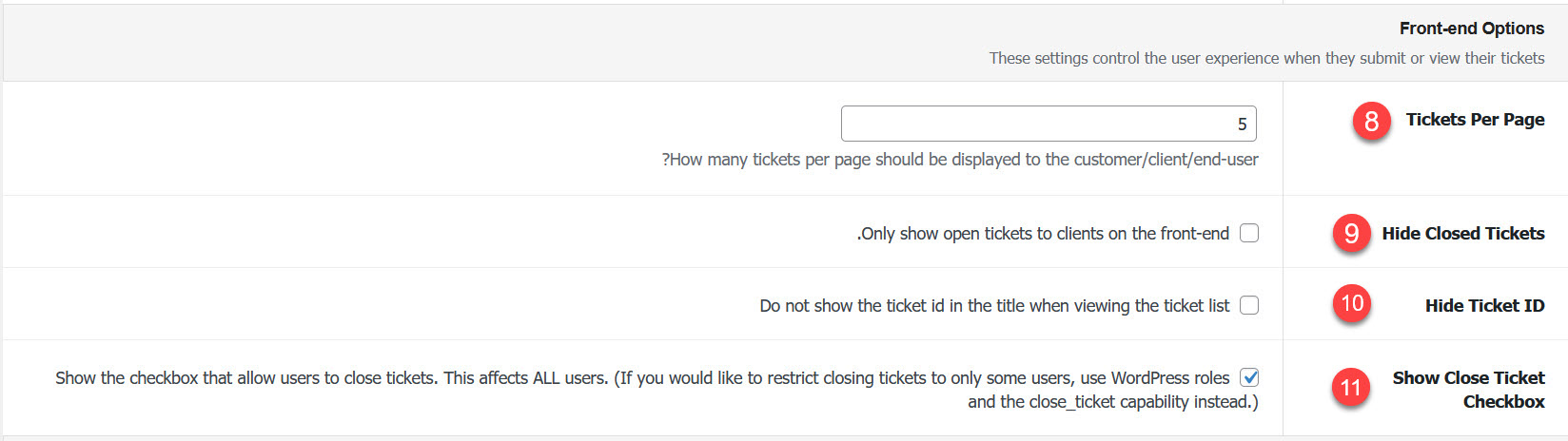Click the red number 8 badge
This screenshot has width=1568, height=441.
pyautogui.click(x=1371, y=121)
